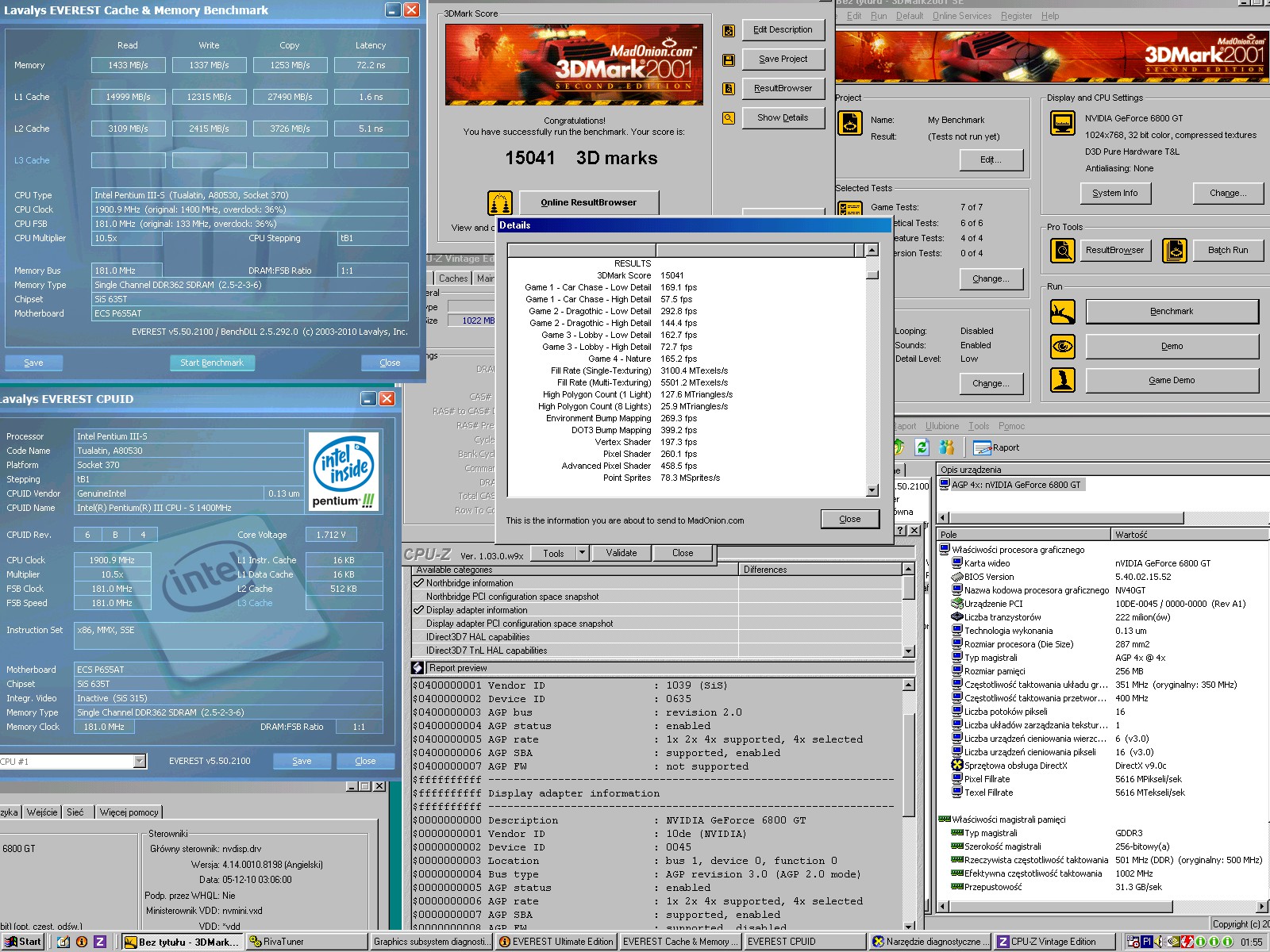Click the users icon in EVEREST toolbar
Viewport: 1270px width, 952px height.
pyautogui.click(x=948, y=447)
